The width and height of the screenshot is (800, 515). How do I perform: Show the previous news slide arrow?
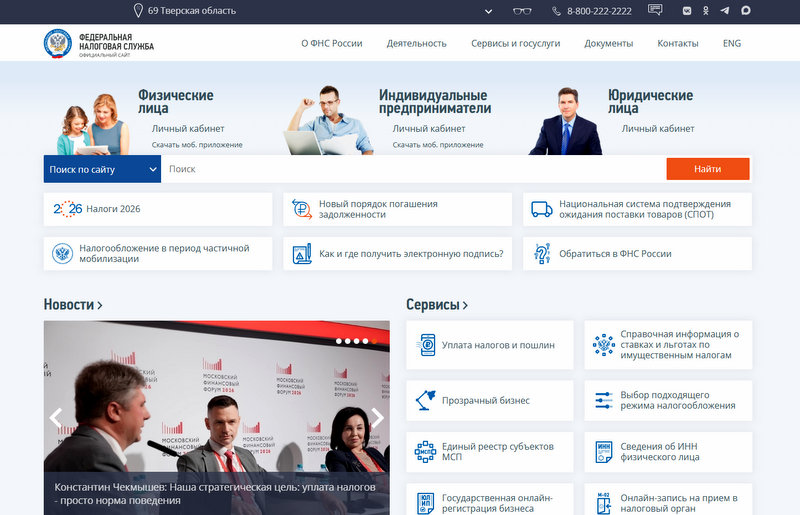coord(56,418)
